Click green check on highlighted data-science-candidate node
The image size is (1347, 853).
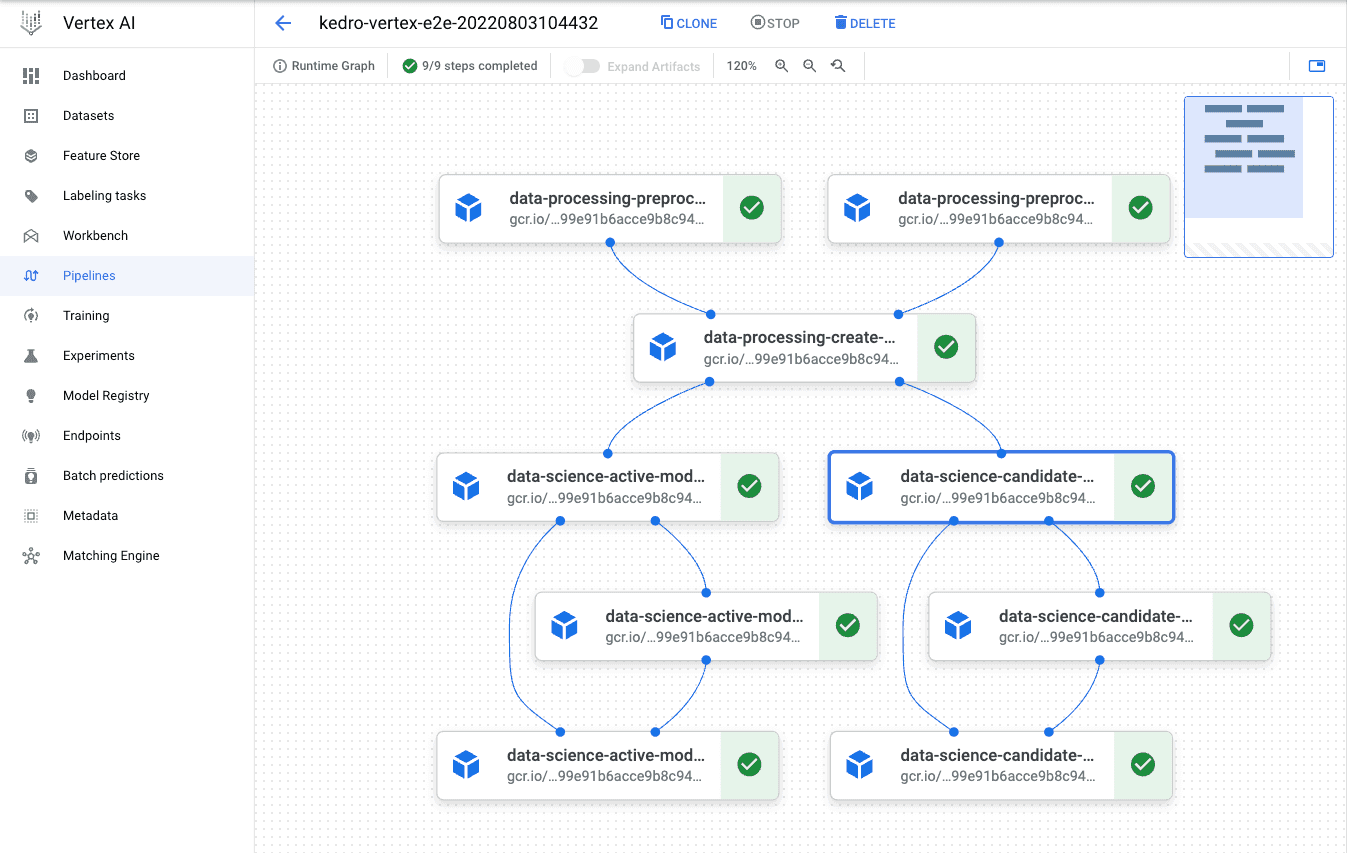tap(1143, 486)
